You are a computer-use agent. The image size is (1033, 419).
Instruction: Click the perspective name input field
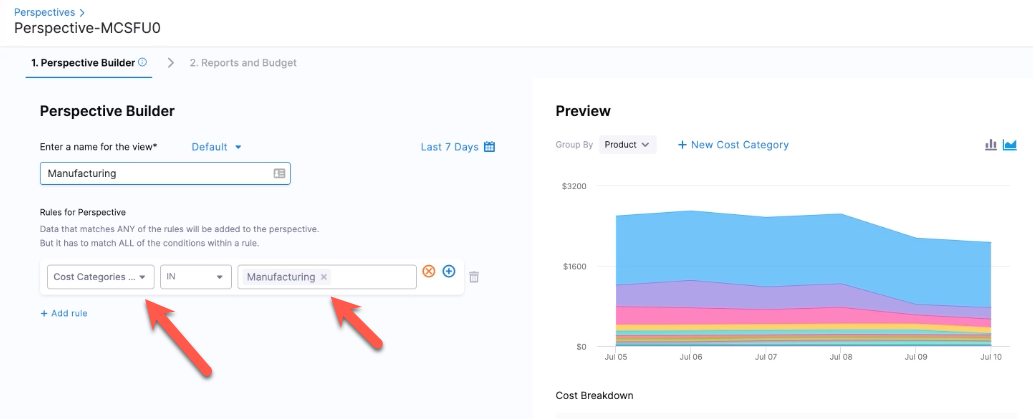click(x=155, y=173)
